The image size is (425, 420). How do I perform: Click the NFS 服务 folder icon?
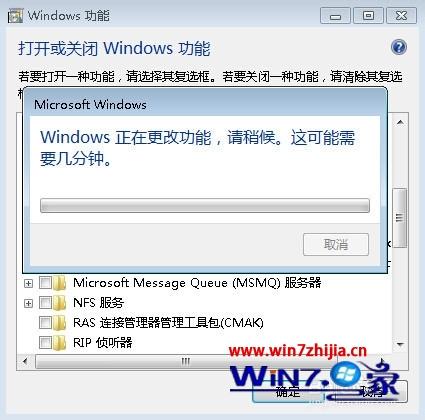(x=60, y=303)
